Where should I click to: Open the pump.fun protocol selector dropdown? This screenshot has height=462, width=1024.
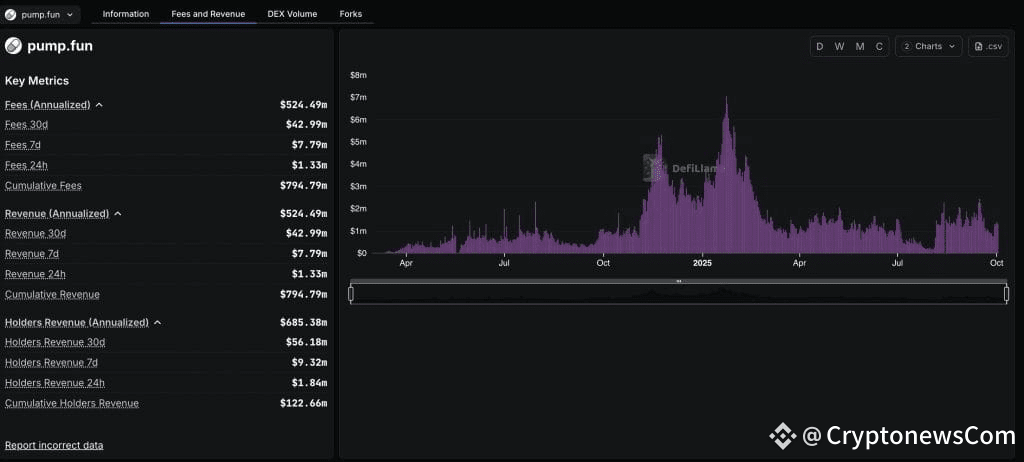(x=40, y=14)
